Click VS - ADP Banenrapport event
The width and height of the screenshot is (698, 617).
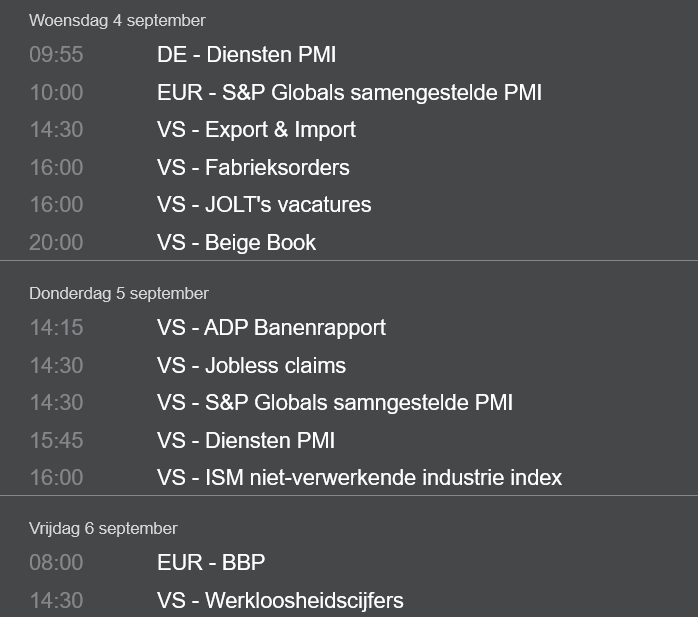[271, 328]
